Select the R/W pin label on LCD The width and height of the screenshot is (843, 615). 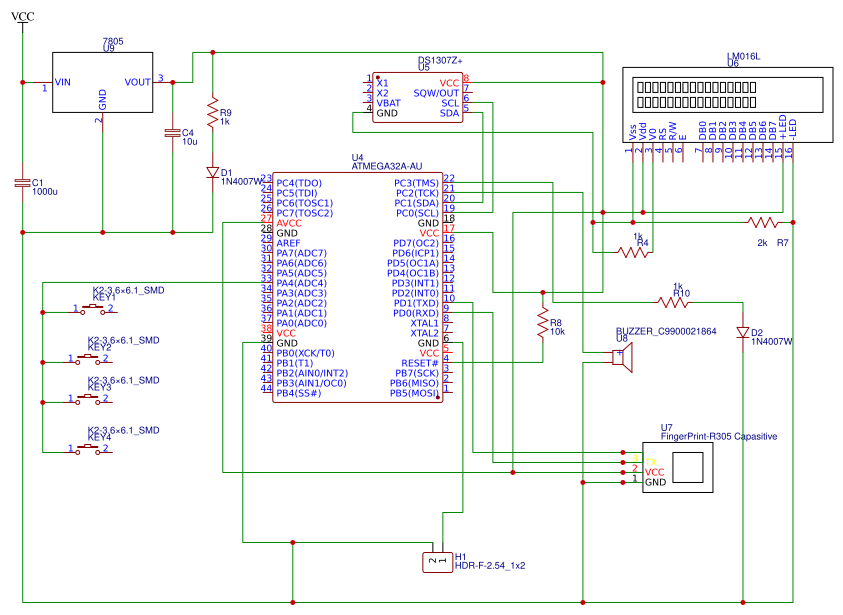tap(673, 132)
